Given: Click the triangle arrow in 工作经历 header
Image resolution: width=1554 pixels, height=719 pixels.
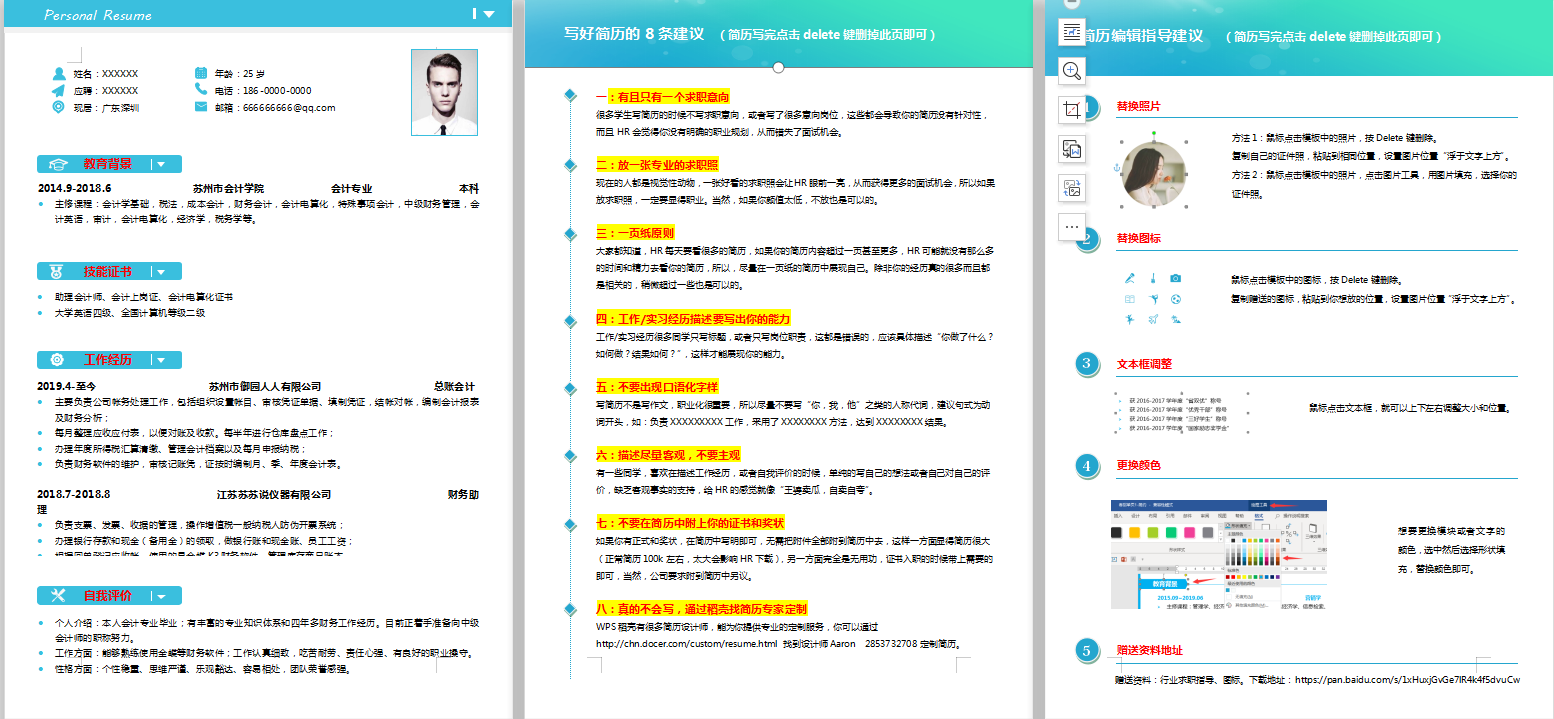Looking at the screenshot, I should (x=160, y=359).
